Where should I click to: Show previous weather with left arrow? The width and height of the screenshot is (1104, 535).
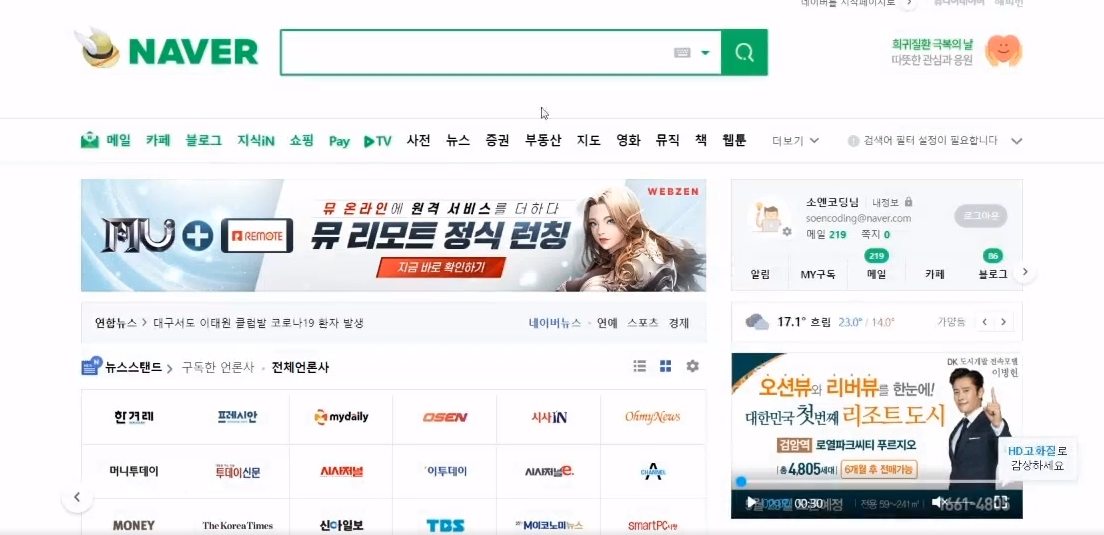[x=984, y=322]
